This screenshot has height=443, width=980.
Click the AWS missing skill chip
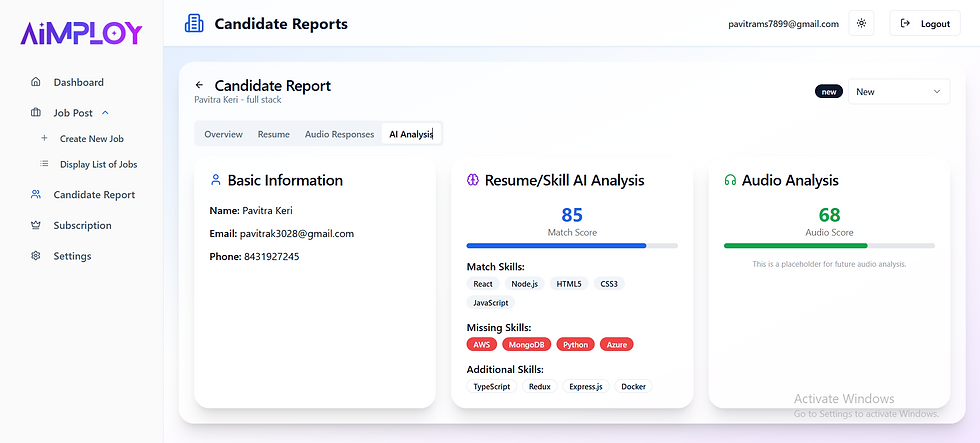(x=481, y=344)
